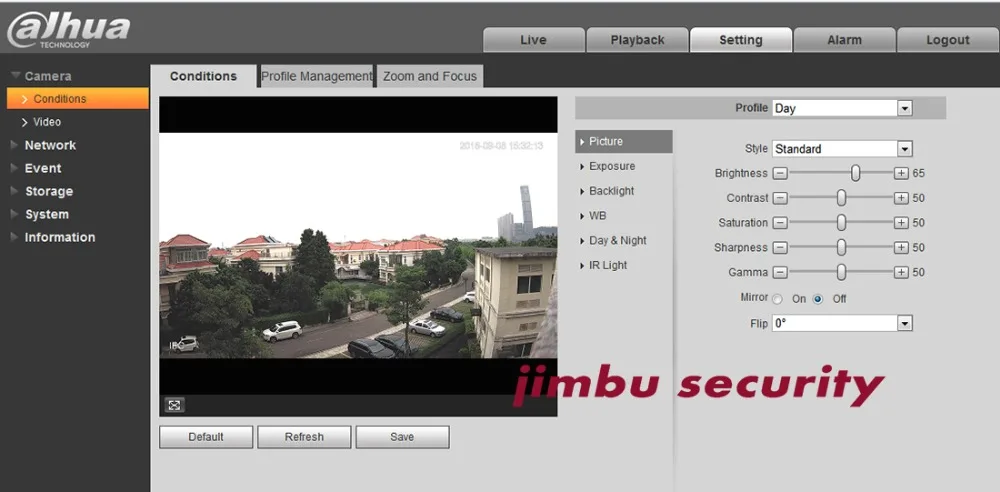Increase Contrast with plus button

pos(901,198)
